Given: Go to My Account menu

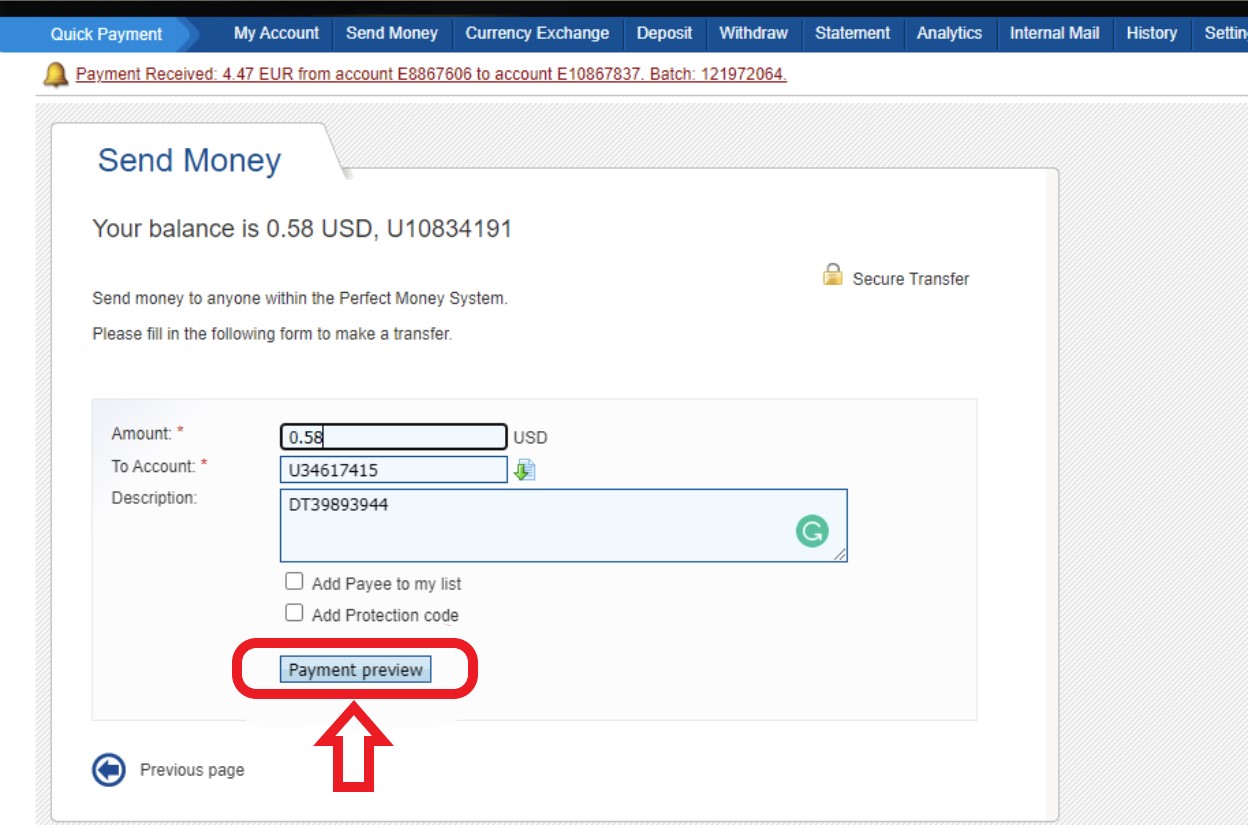Looking at the screenshot, I should 276,33.
